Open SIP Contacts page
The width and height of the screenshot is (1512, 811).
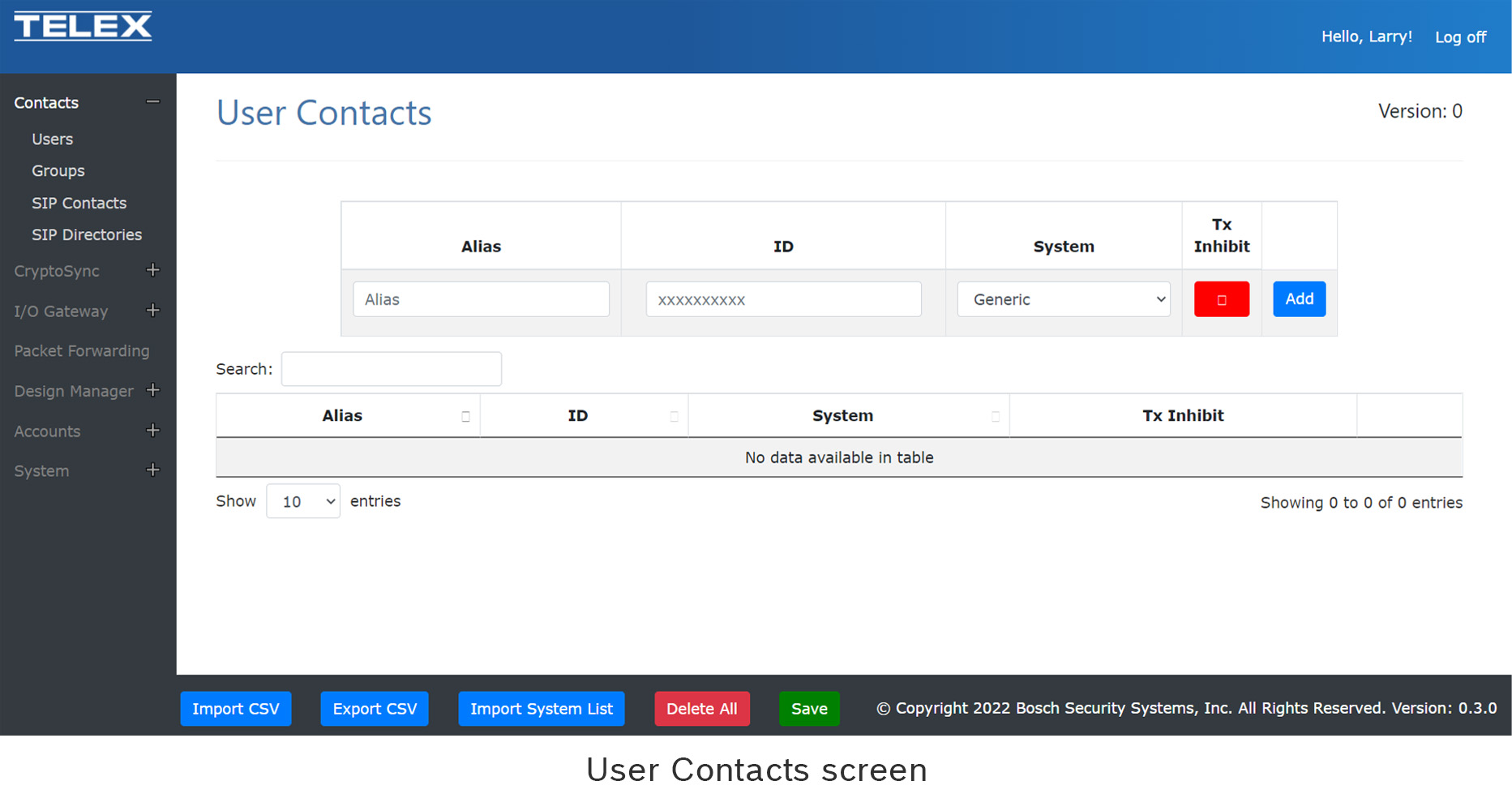pos(79,203)
